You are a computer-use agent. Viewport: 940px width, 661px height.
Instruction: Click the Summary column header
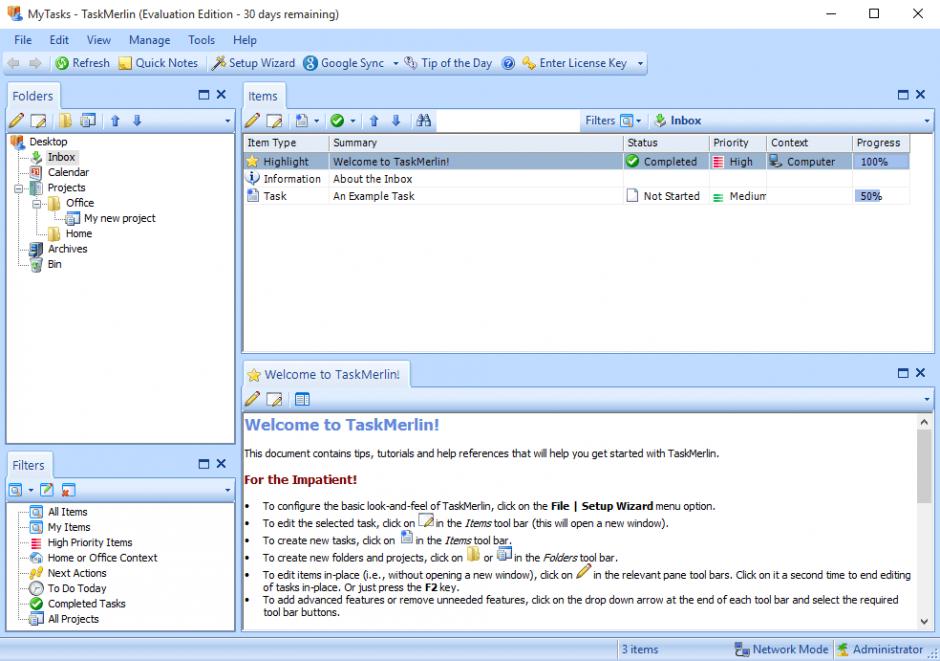pyautogui.click(x=476, y=143)
